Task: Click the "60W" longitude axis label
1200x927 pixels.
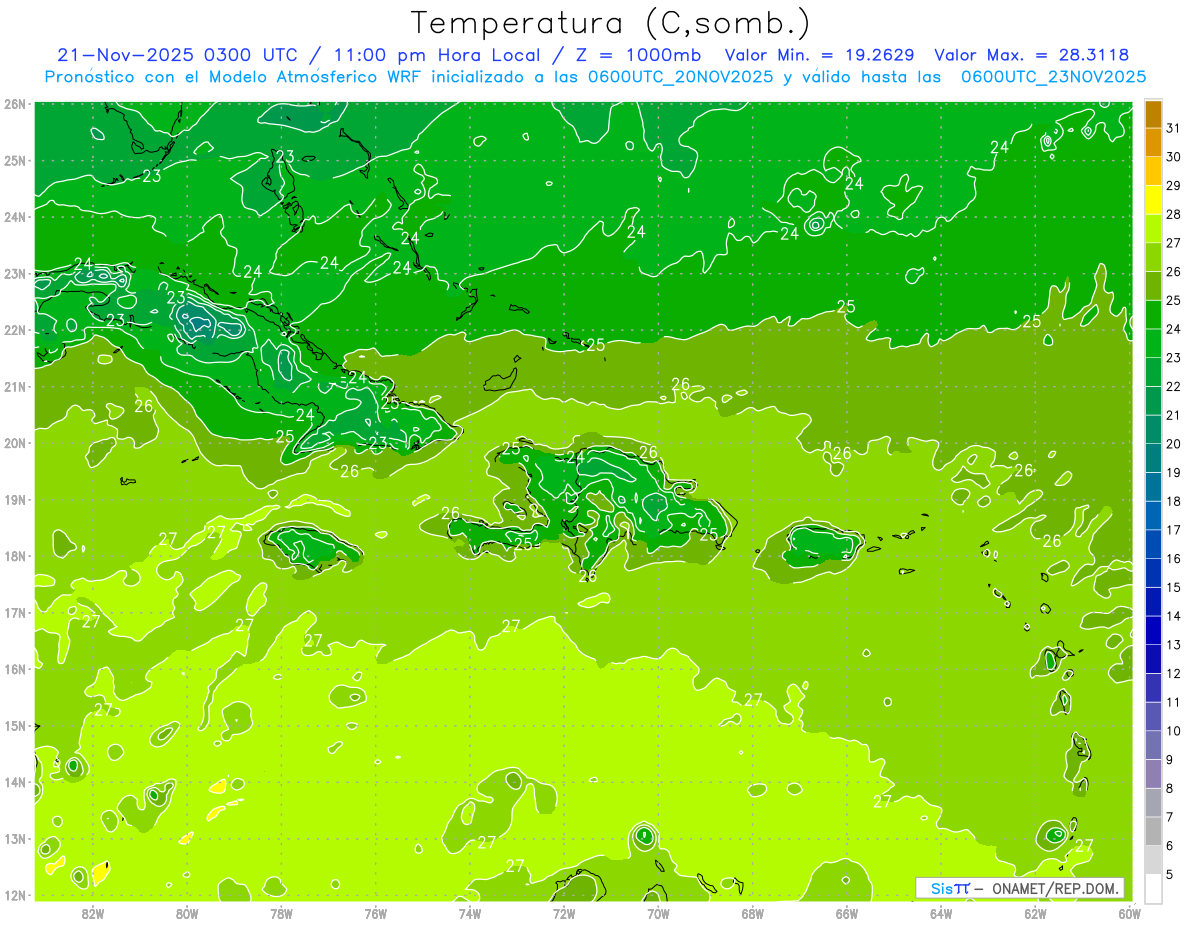Action: pyautogui.click(x=1129, y=913)
